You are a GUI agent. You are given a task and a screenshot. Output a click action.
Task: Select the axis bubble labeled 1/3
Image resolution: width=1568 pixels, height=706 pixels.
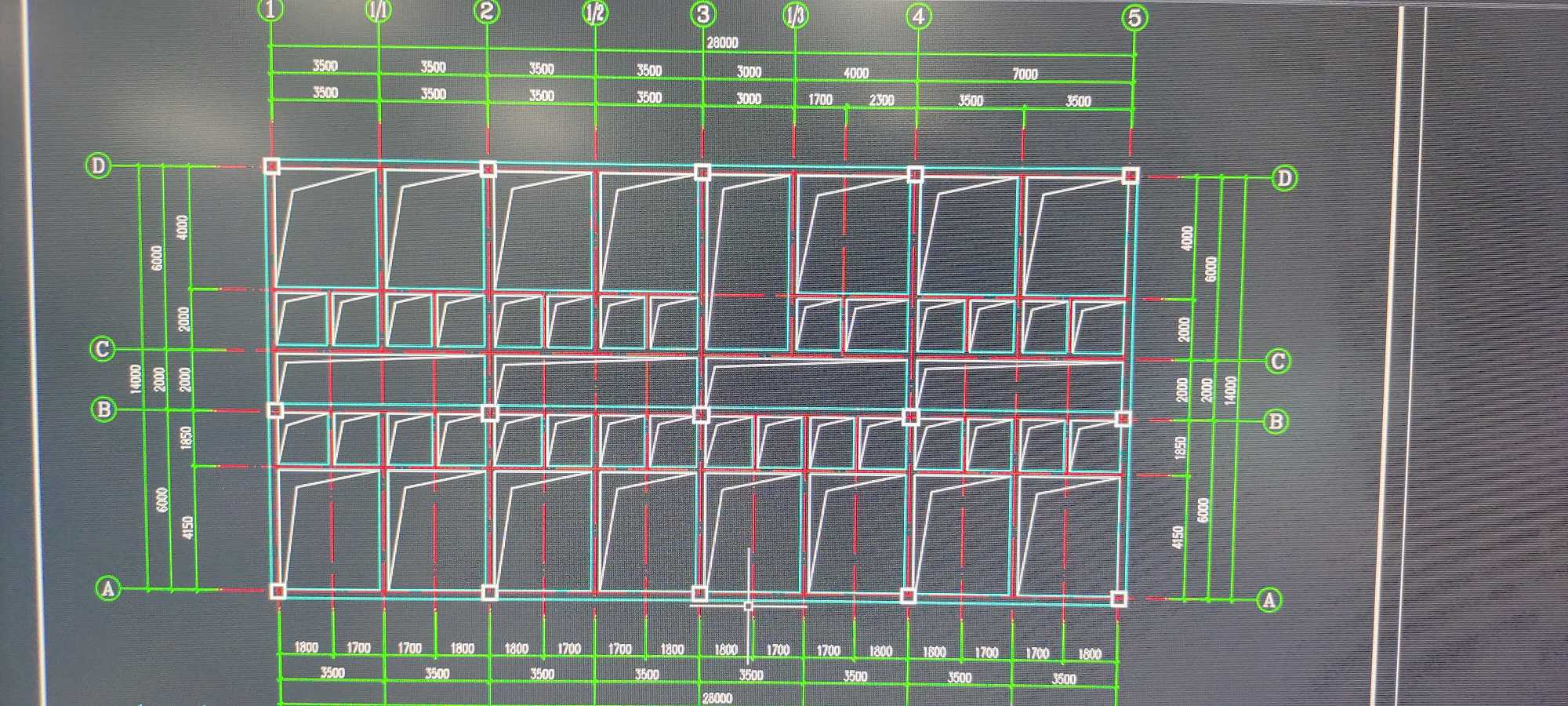tap(795, 14)
